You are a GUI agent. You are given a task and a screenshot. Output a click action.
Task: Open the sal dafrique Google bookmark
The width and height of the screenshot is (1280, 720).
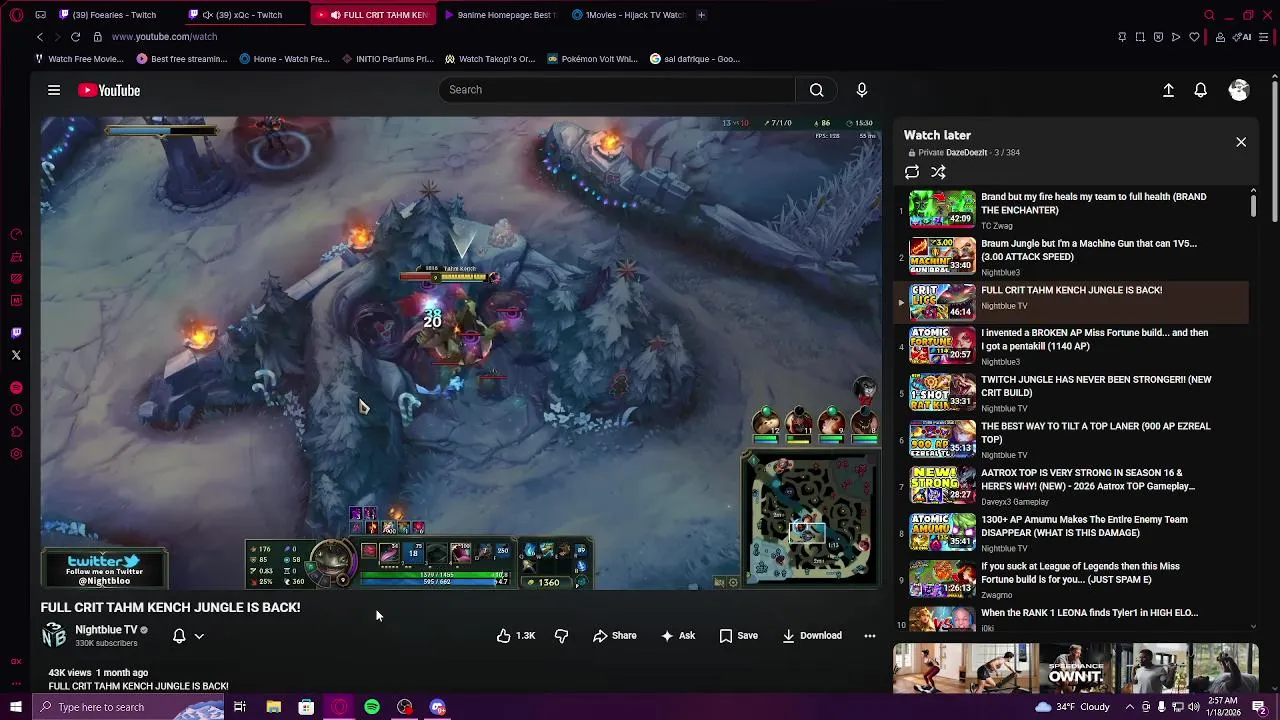[x=695, y=59]
